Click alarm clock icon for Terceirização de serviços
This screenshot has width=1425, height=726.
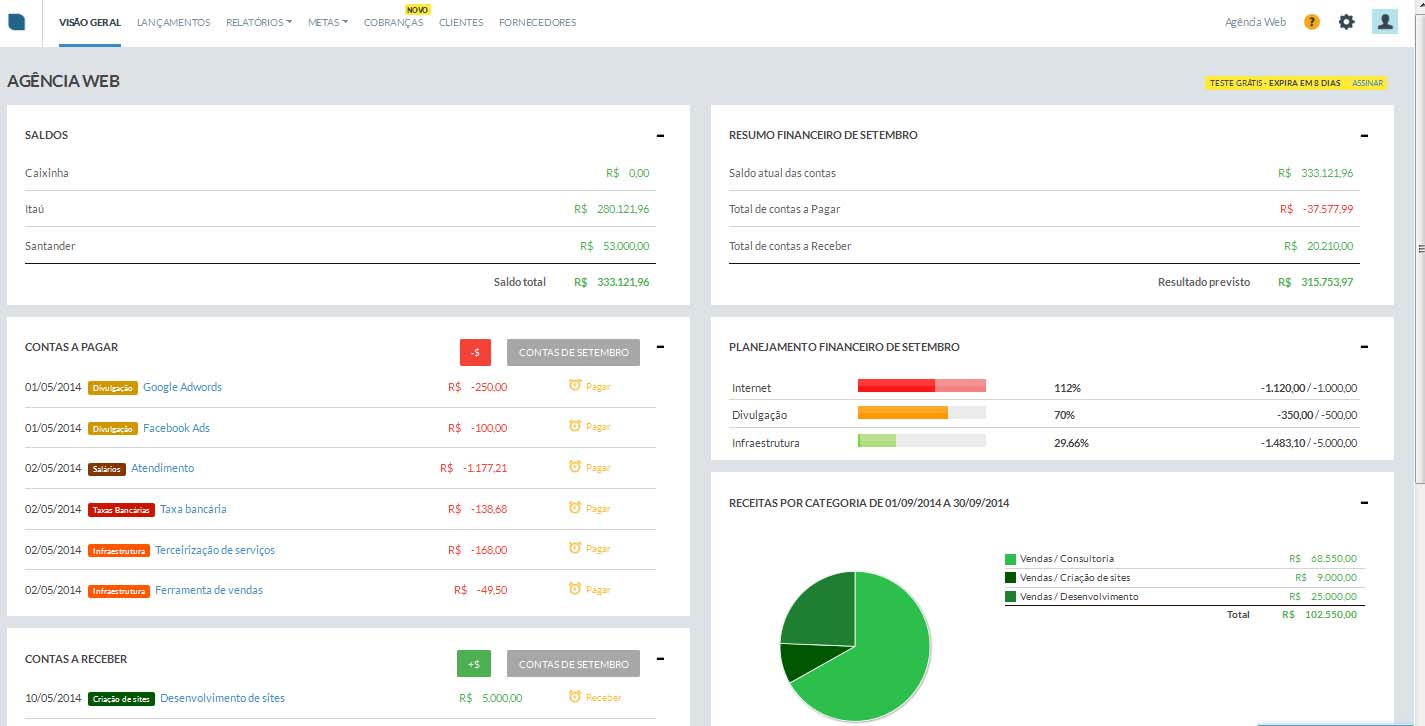coord(574,548)
